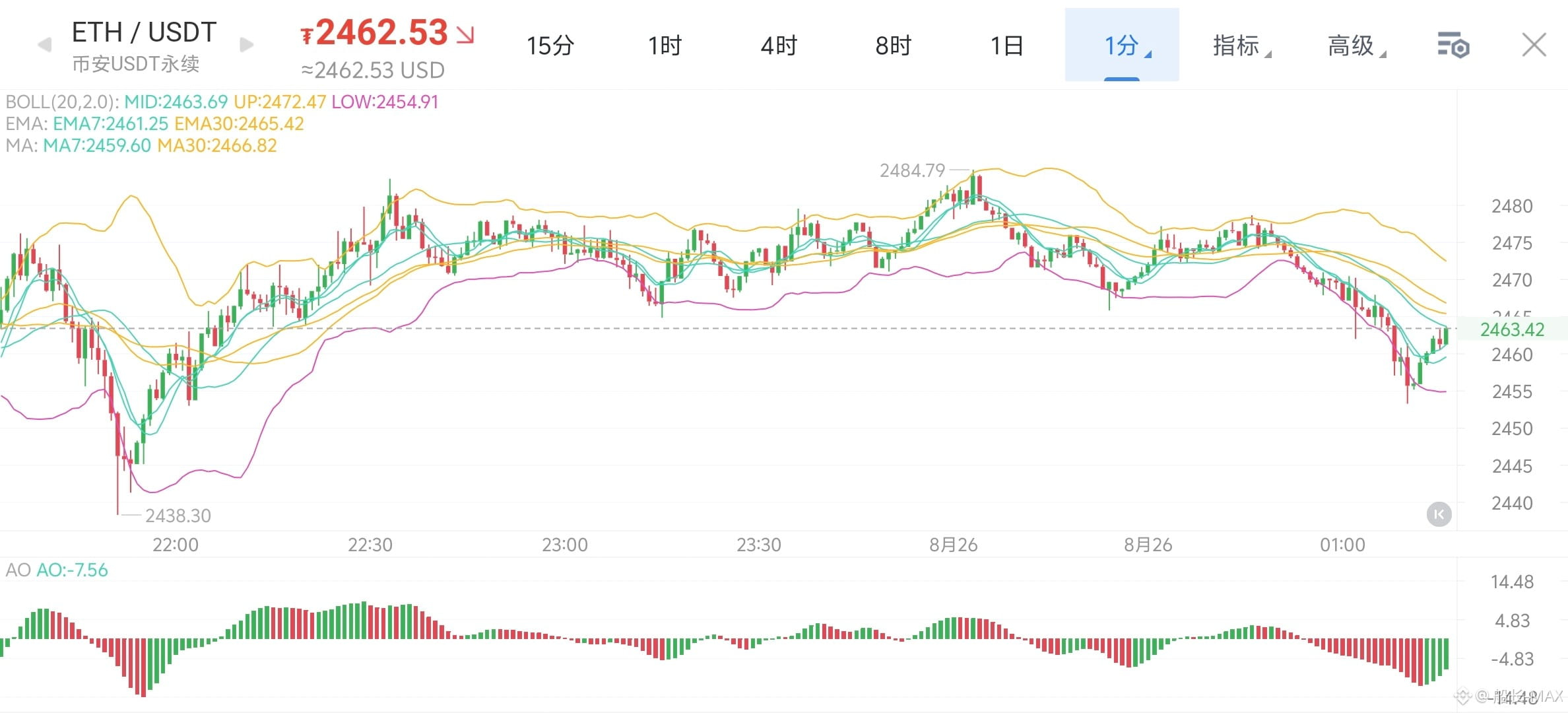Jump to latest candle round button
This screenshot has width=1568, height=713.
1439,514
